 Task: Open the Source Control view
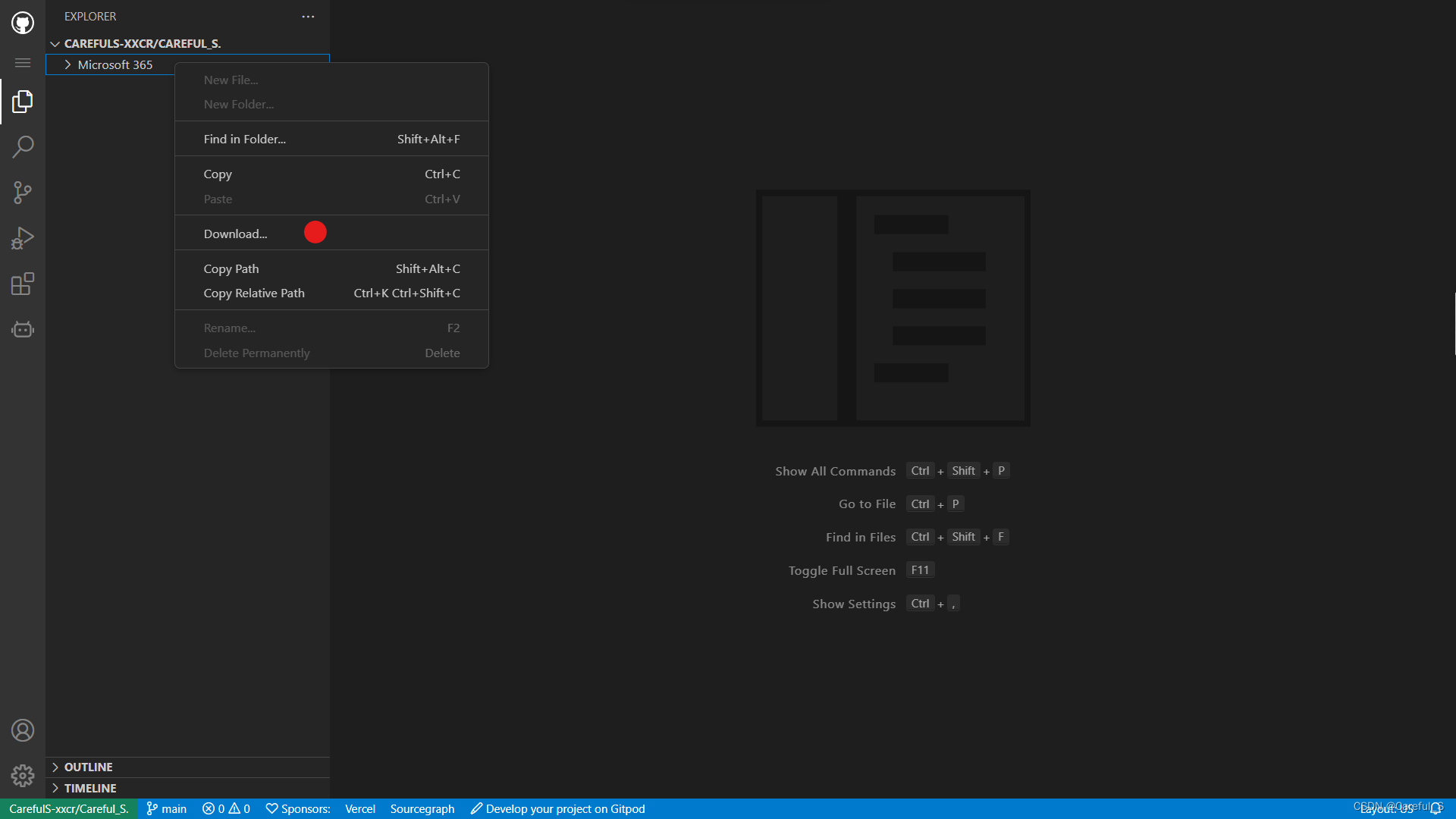(23, 192)
